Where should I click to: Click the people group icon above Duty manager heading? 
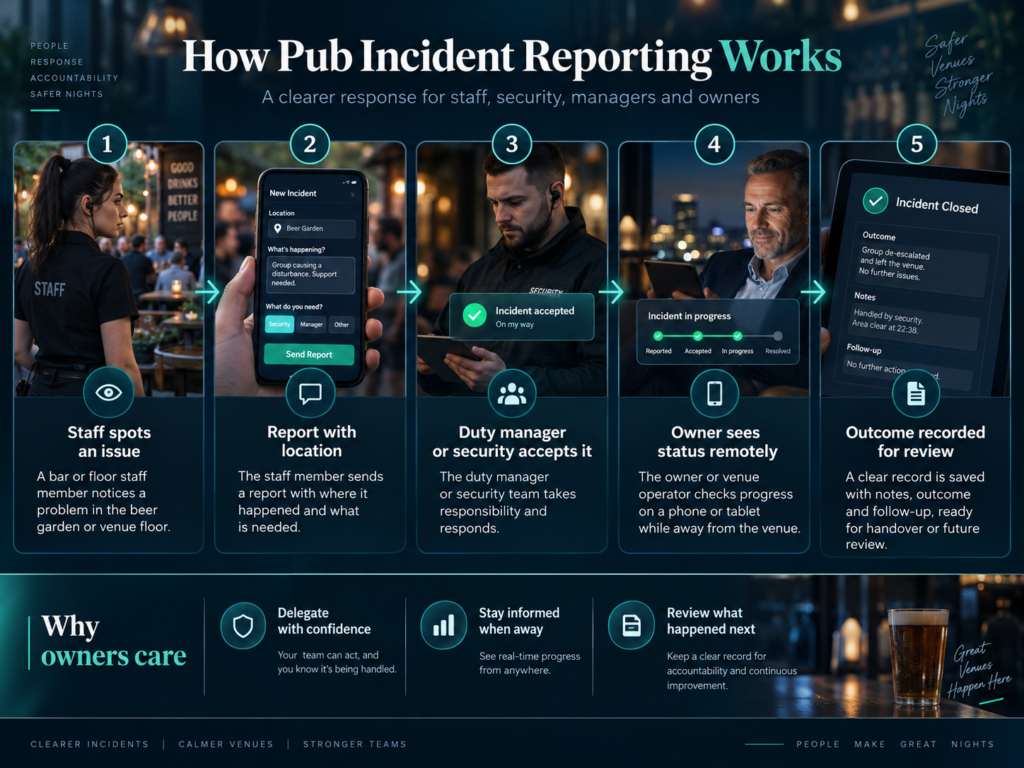512,393
